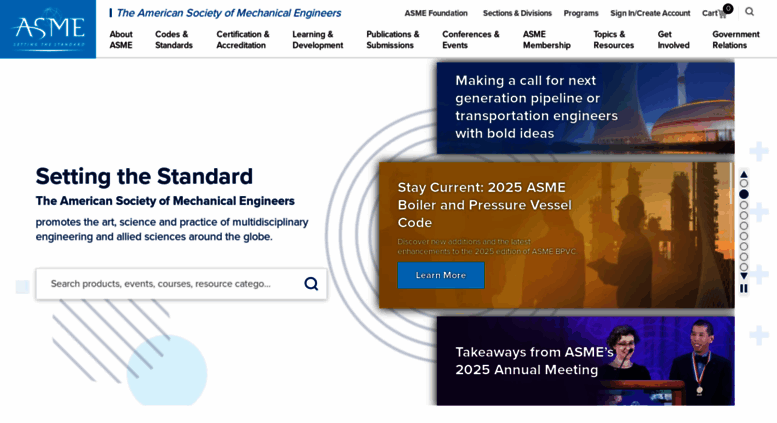The height and width of the screenshot is (423, 777).
Task: Open the Learning & Development menu
Action: [x=318, y=40]
